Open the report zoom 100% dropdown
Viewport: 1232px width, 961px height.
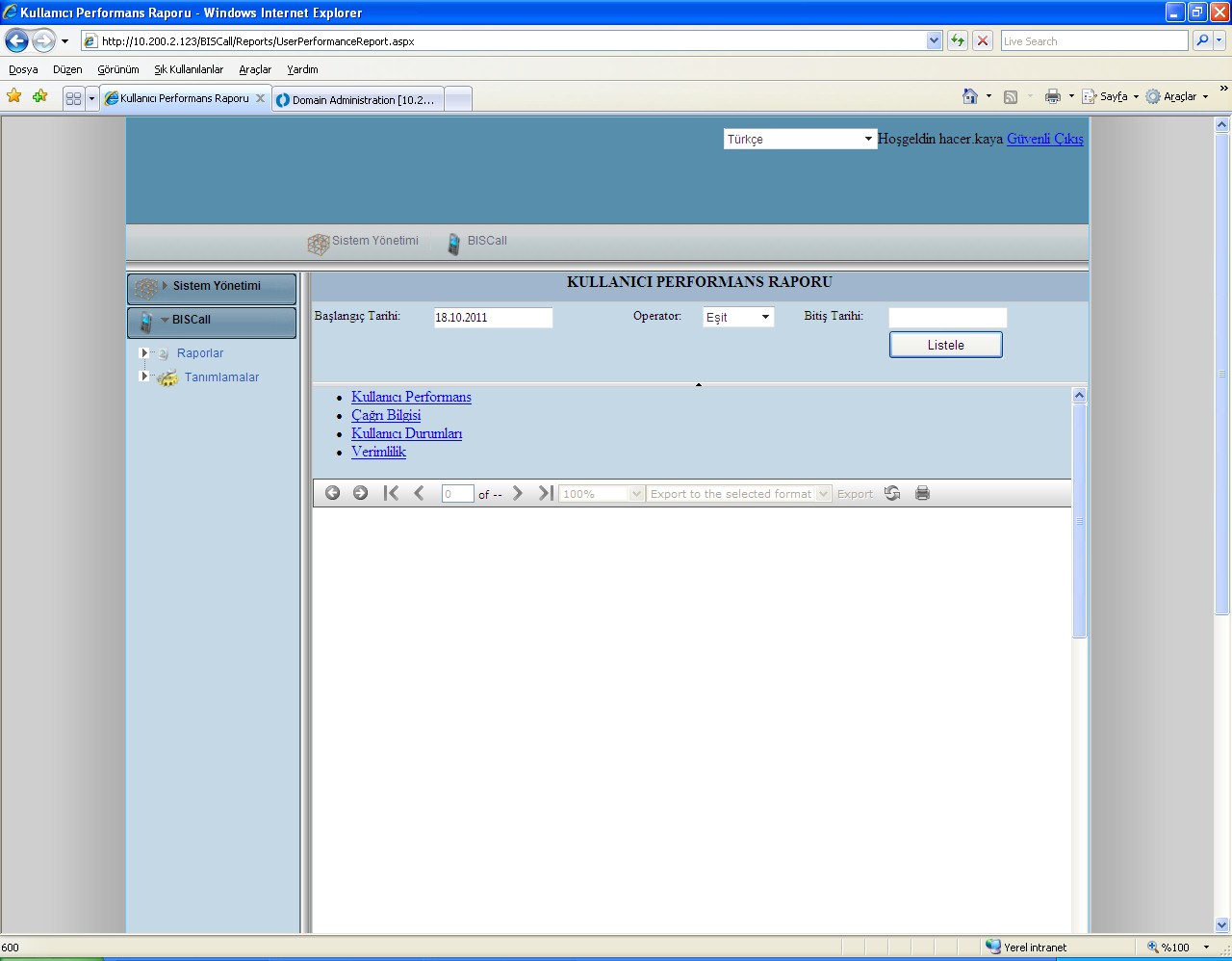(x=602, y=494)
